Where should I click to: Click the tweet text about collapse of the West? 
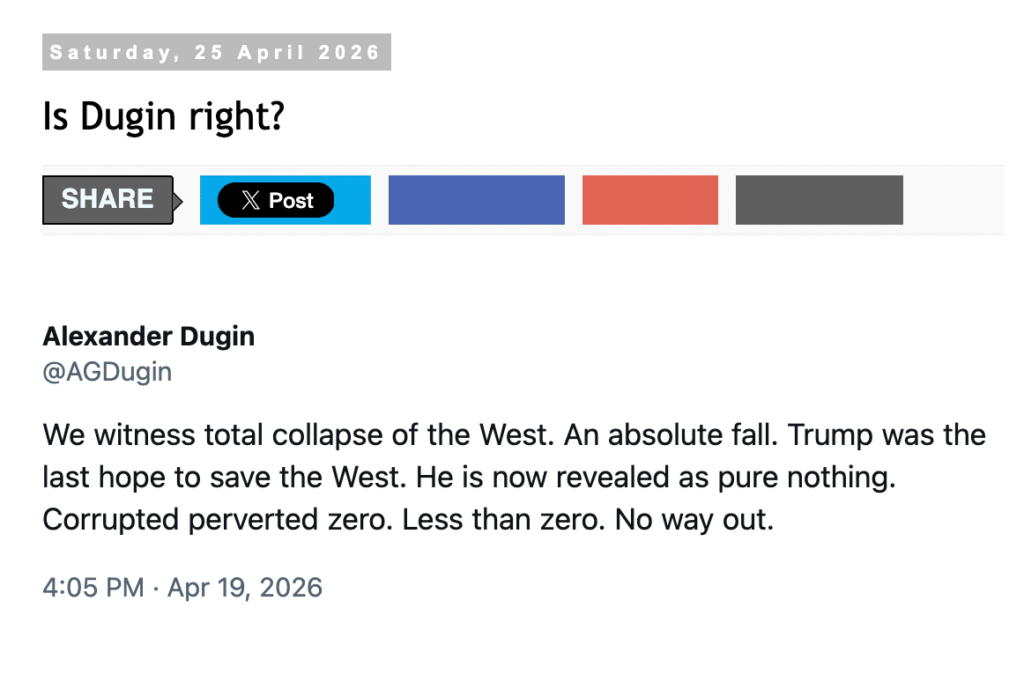click(513, 478)
